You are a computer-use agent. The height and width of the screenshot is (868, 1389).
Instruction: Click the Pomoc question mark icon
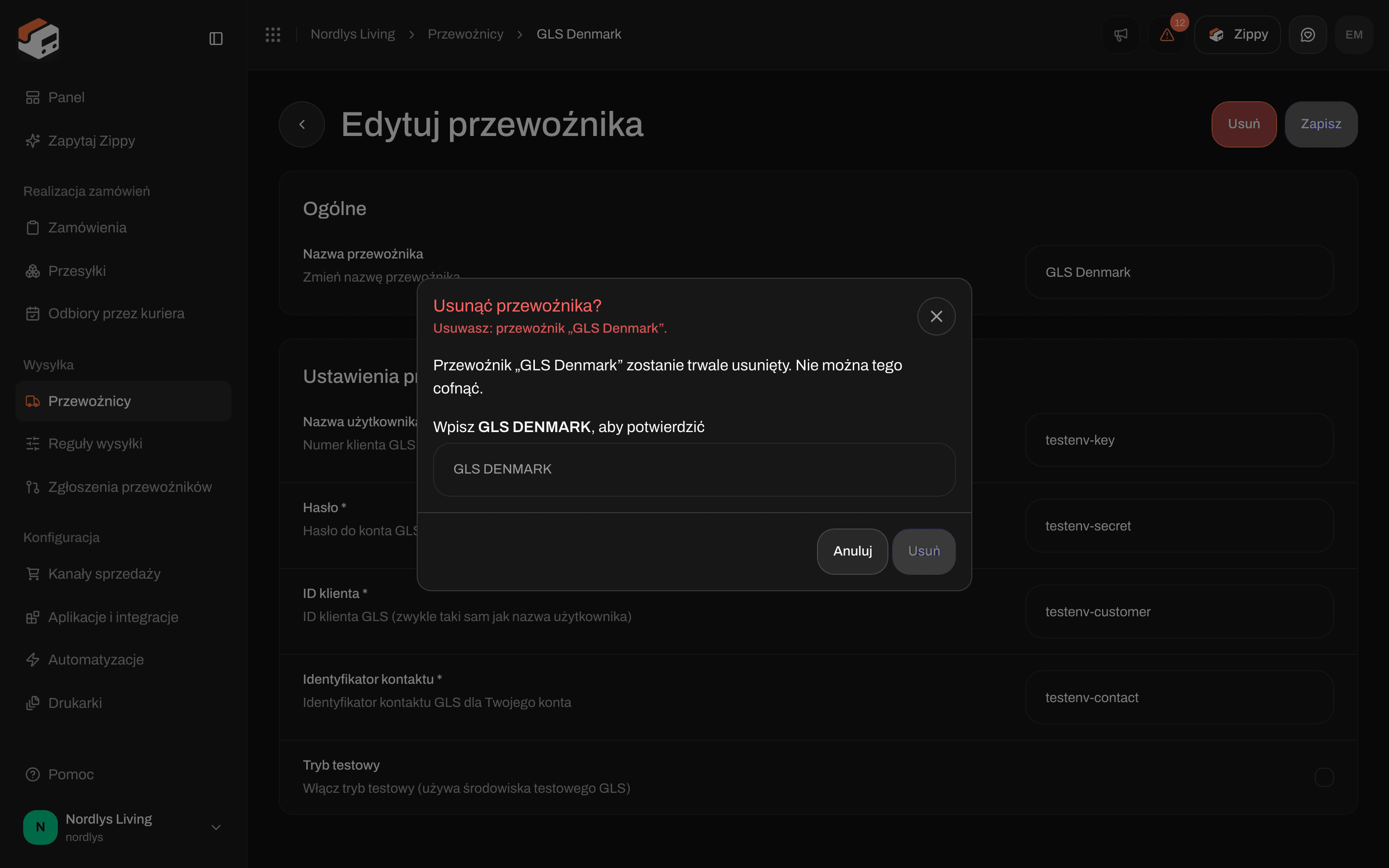[33, 774]
